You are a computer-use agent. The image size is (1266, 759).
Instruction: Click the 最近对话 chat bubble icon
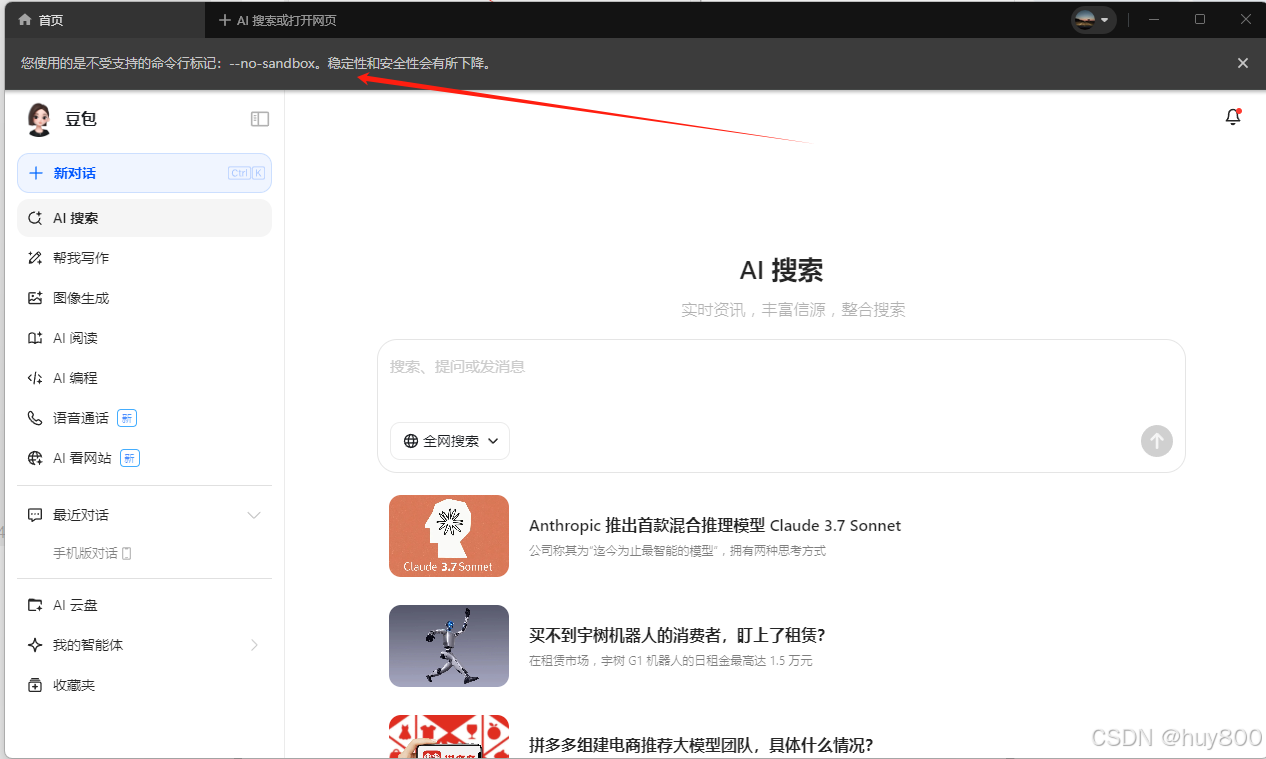pyautogui.click(x=35, y=515)
